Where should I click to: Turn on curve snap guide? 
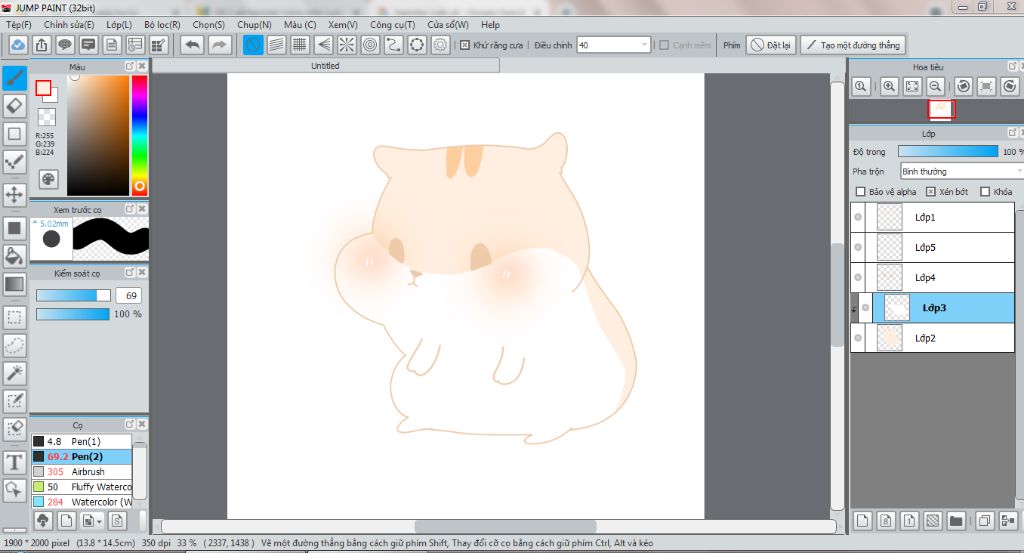(393, 45)
